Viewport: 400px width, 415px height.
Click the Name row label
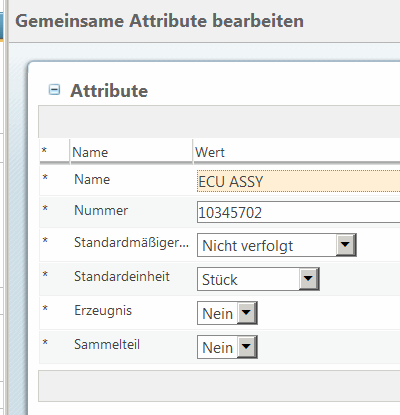(92, 180)
